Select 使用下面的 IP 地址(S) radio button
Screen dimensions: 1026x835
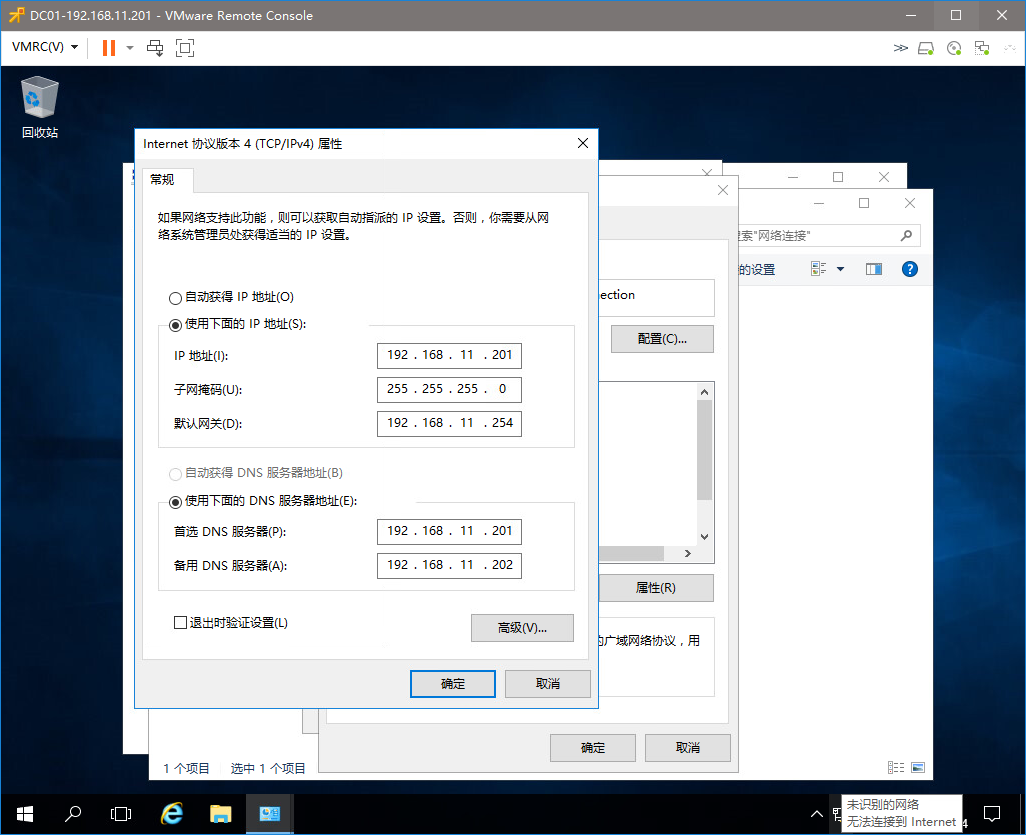175,325
